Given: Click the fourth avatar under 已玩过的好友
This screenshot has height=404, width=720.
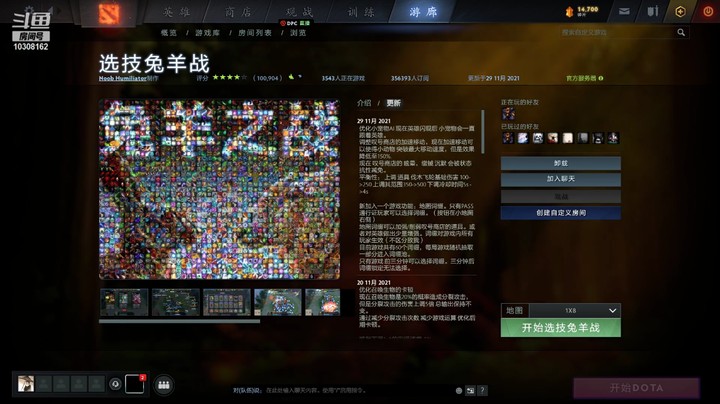Looking at the screenshot, I should coord(553,138).
